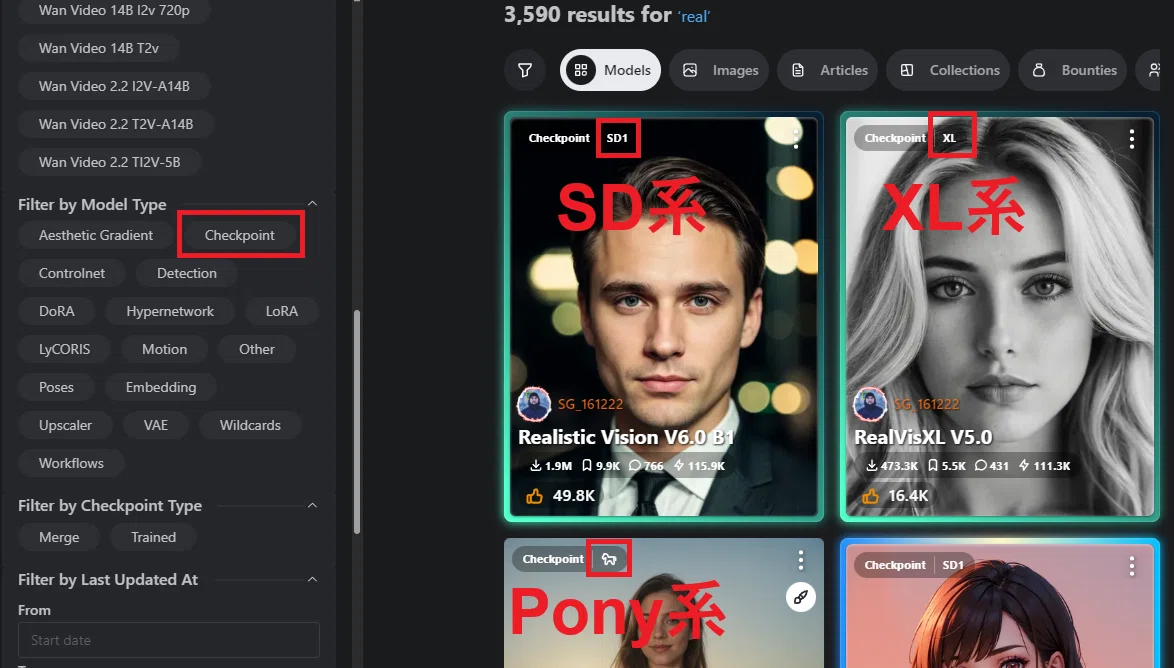Image resolution: width=1174 pixels, height=668 pixels.
Task: Click the SG_161222 avatar on Realistic Vision card
Action: coord(534,404)
